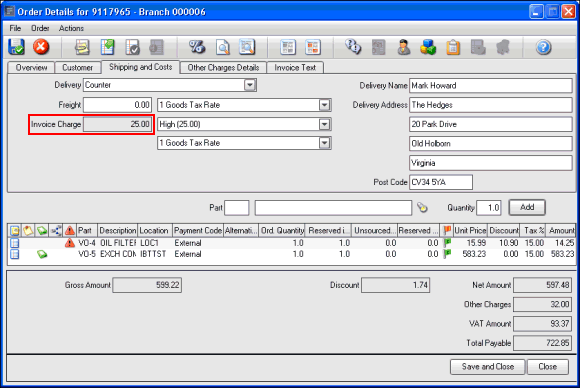580x388 pixels.
Task: Open the Actions menu
Action: click(x=71, y=28)
